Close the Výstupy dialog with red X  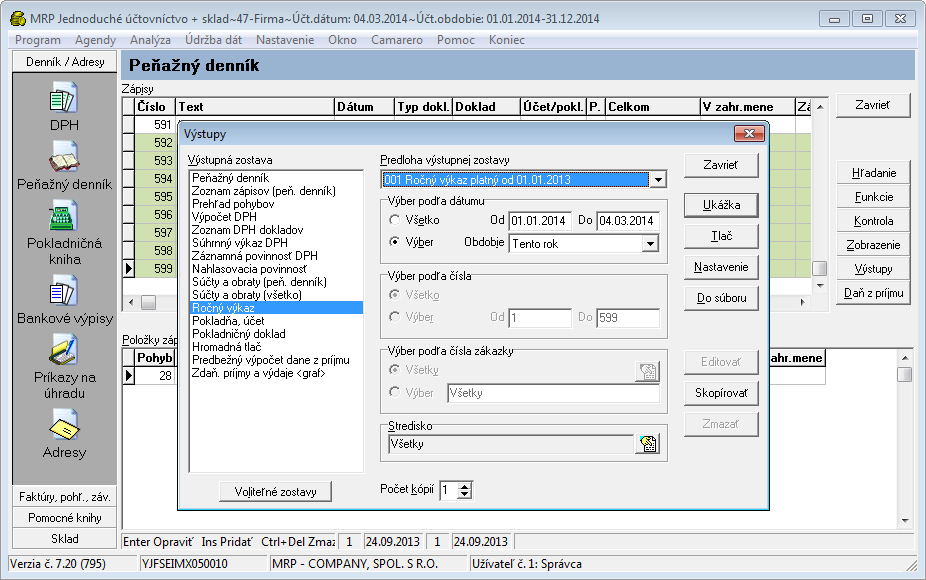[748, 134]
